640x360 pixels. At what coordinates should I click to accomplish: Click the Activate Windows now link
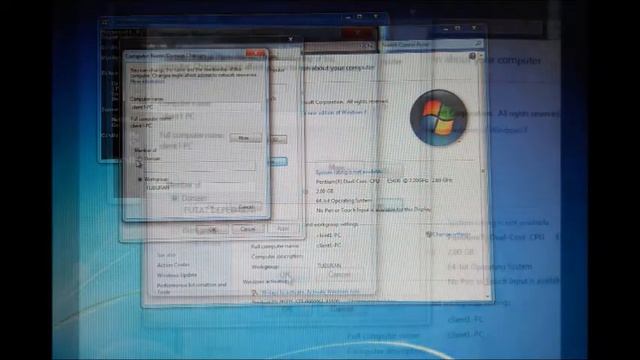point(310,292)
